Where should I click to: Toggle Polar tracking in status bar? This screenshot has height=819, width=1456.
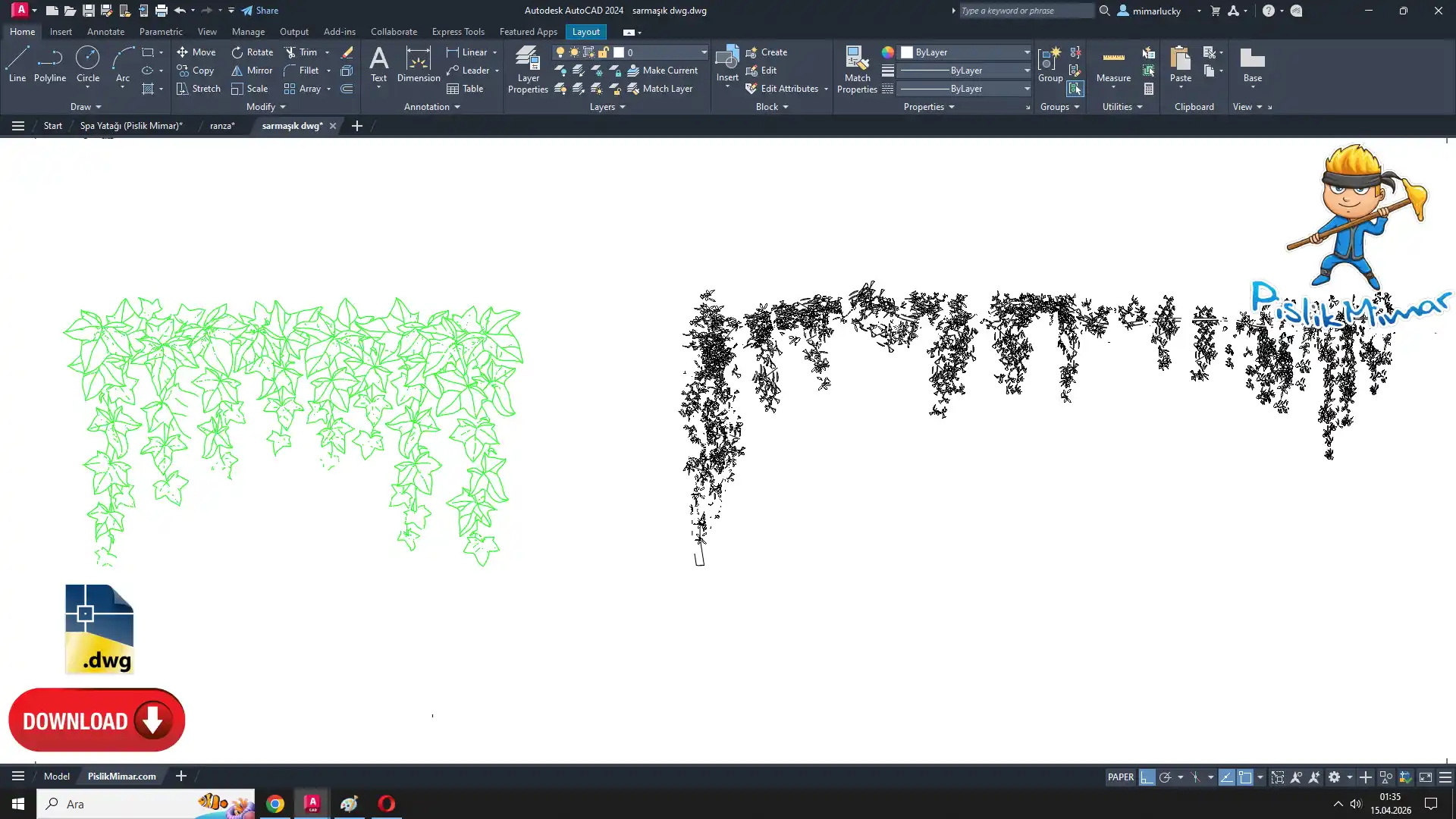[1166, 777]
